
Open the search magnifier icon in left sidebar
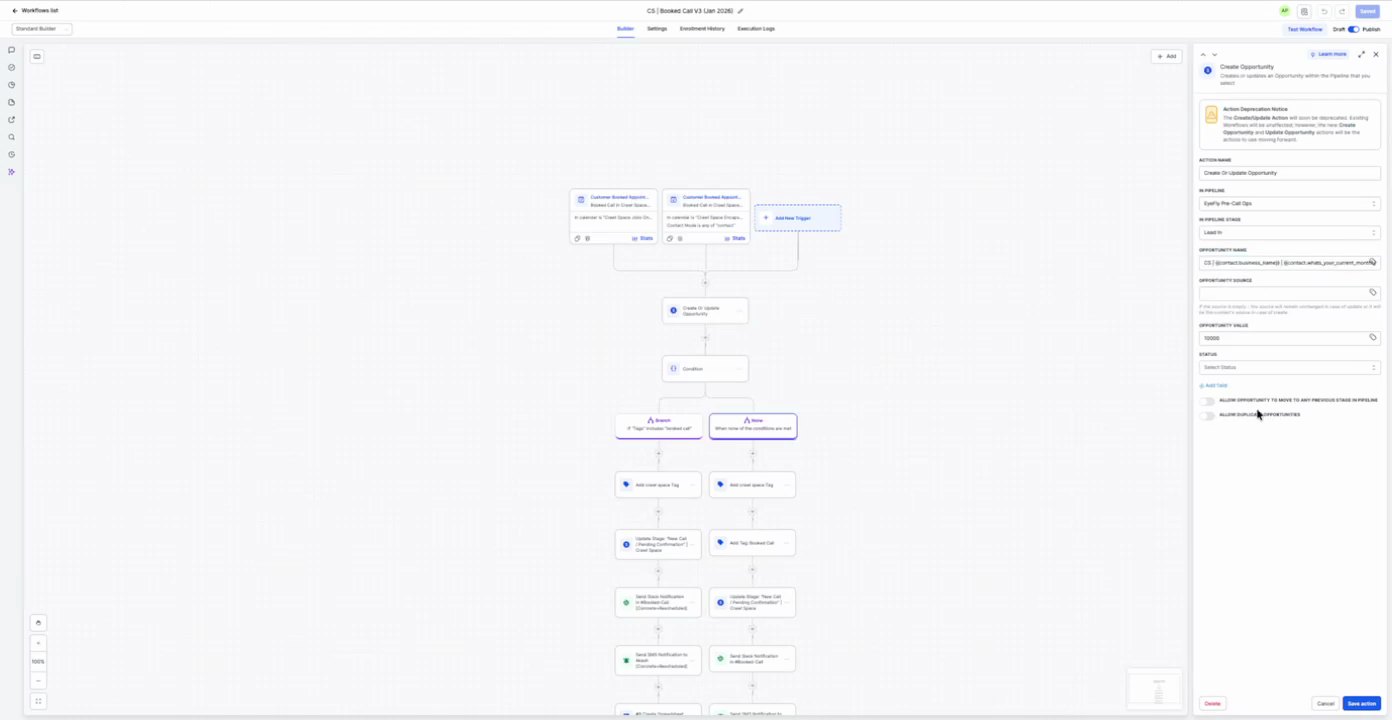pos(12,137)
